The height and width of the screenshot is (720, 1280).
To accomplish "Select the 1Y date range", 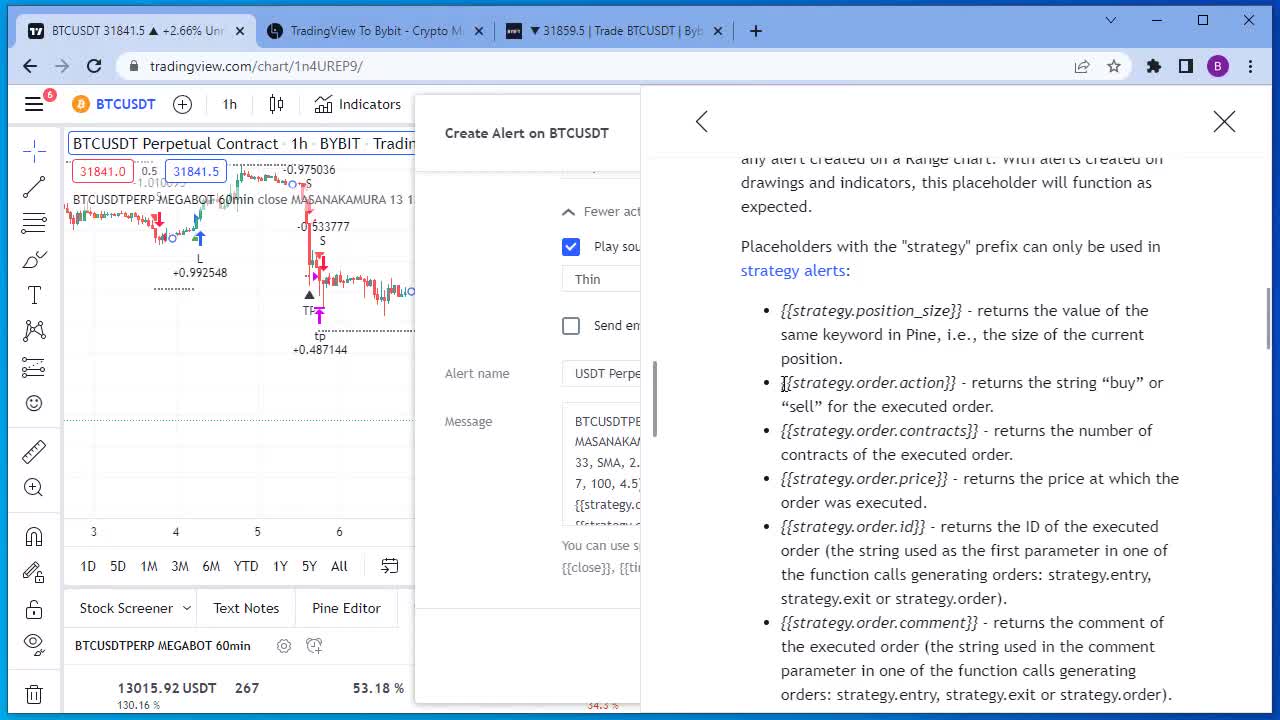I will [x=280, y=566].
